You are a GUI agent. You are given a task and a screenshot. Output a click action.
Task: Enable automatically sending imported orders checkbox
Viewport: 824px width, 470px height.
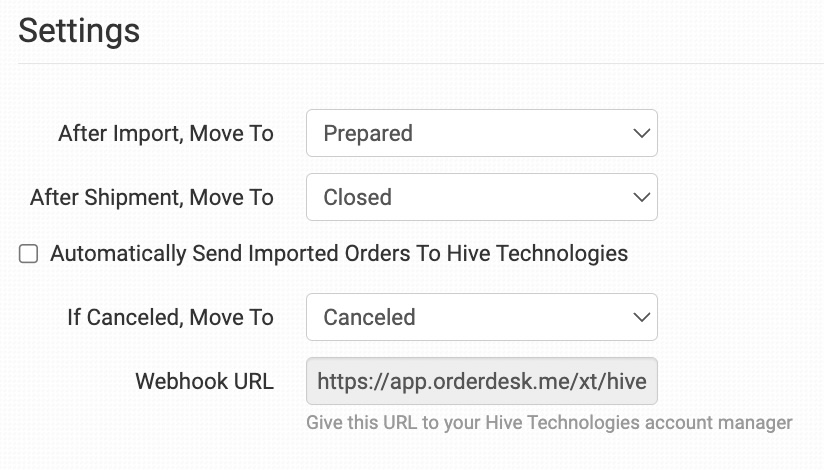pos(29,254)
